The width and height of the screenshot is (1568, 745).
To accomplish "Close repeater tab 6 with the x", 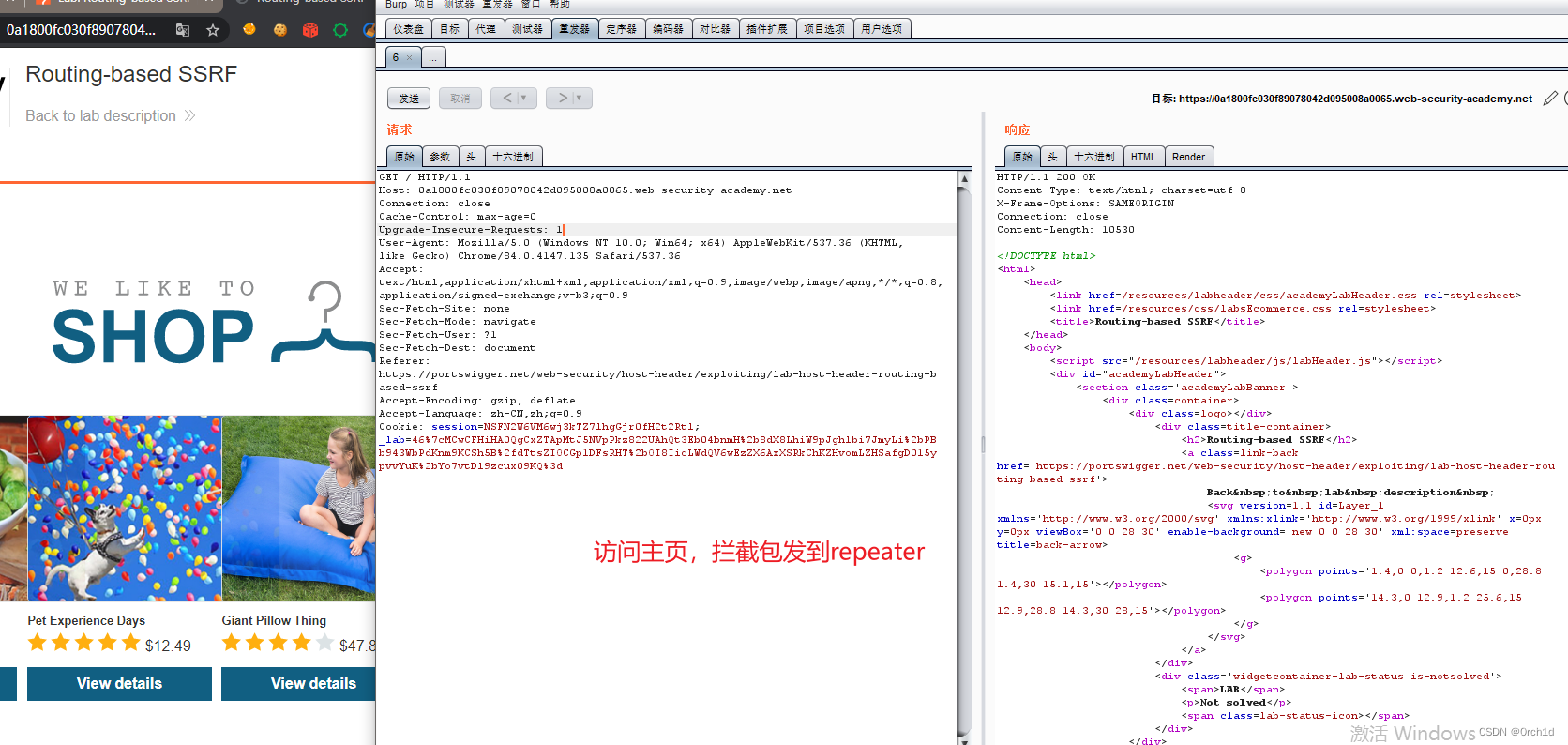I will click(409, 58).
